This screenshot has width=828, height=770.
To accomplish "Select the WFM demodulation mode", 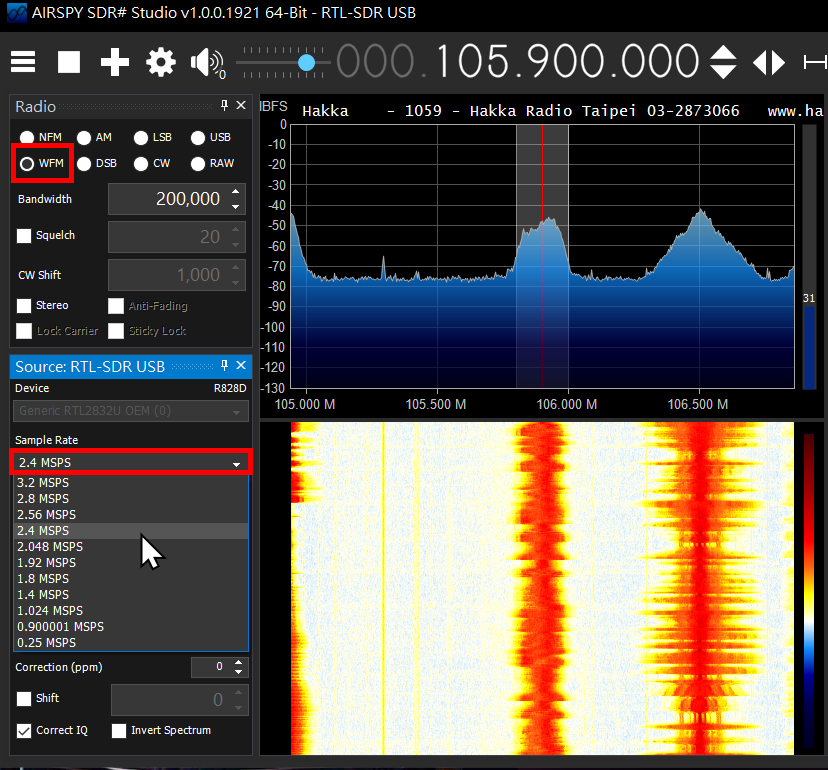I will pyautogui.click(x=27, y=163).
